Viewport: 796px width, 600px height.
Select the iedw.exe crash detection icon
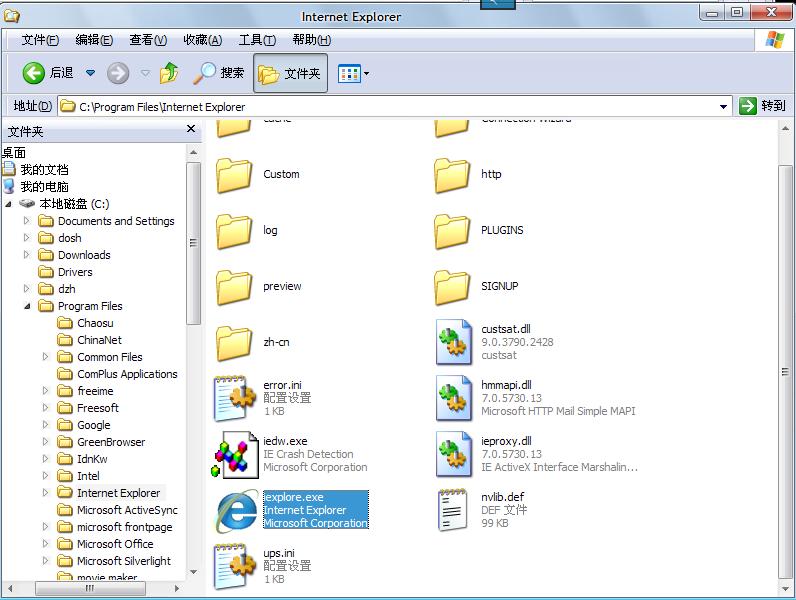point(235,454)
